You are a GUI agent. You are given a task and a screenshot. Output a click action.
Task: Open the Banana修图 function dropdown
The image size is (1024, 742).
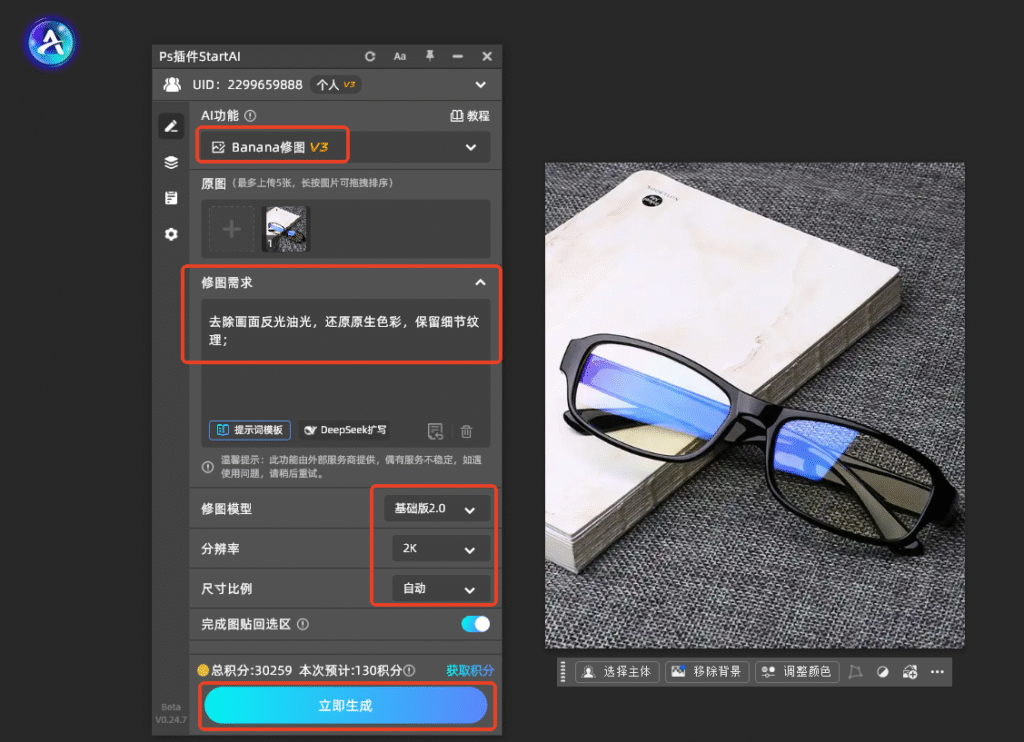(345, 148)
